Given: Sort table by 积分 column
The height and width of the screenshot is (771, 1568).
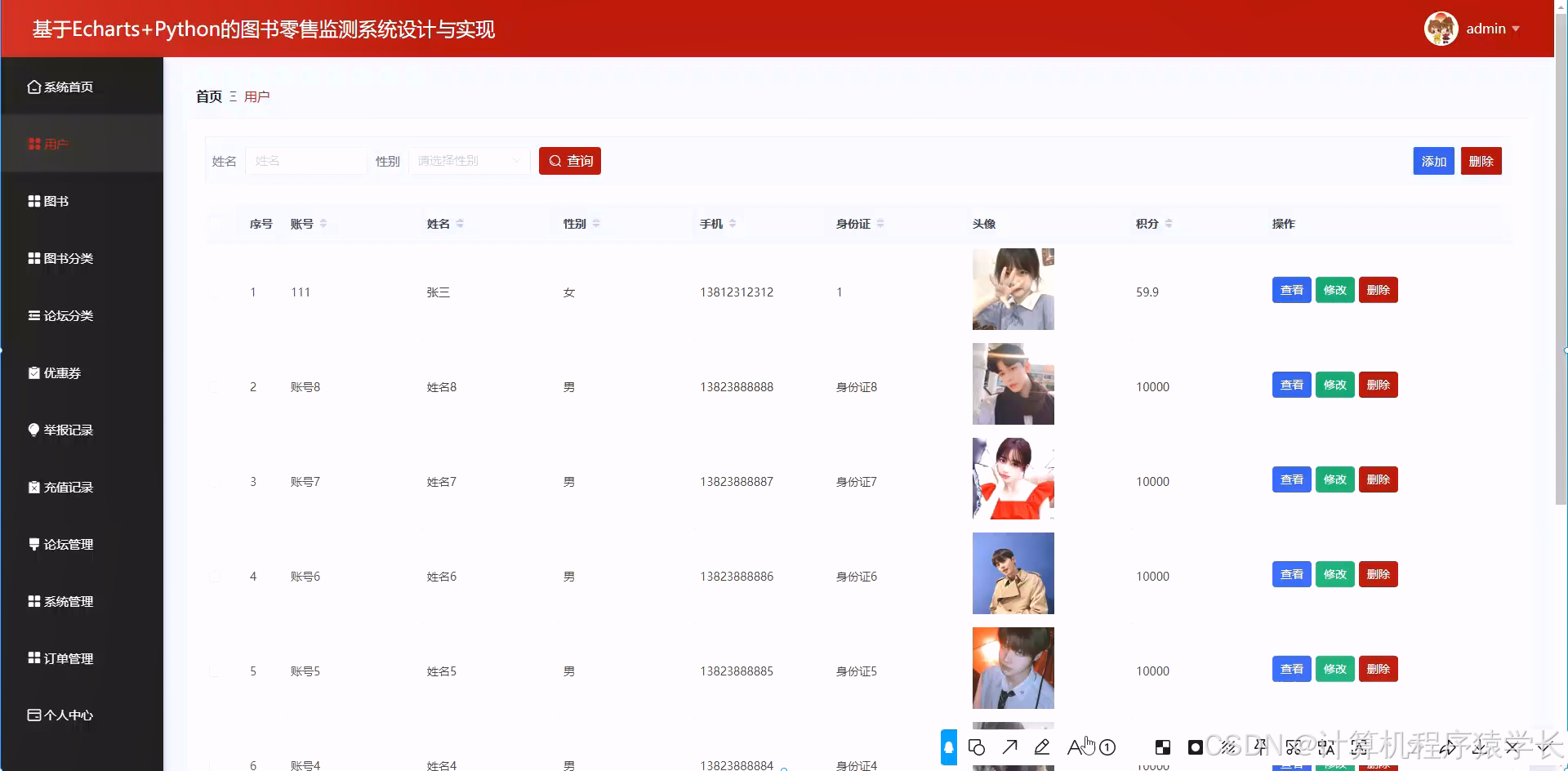Looking at the screenshot, I should coord(1169,224).
